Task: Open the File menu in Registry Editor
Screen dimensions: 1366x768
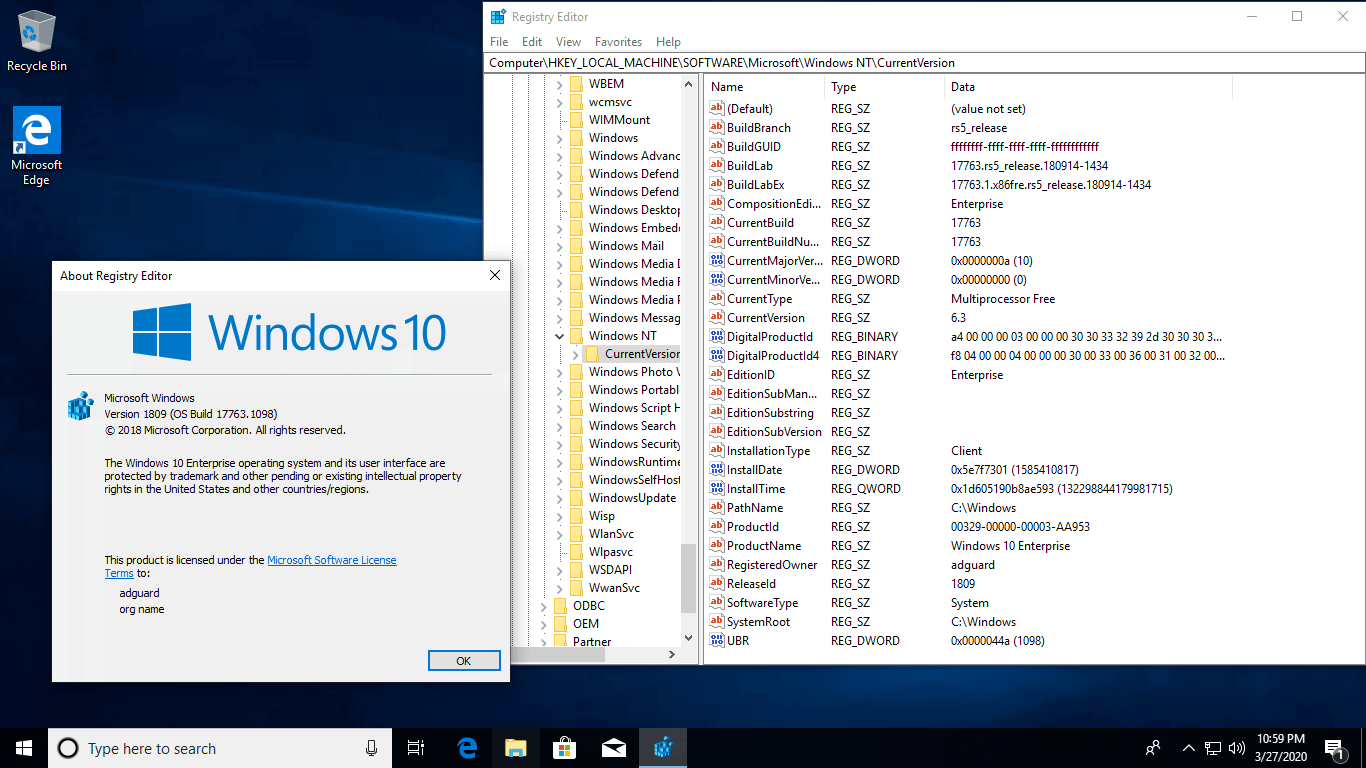Action: click(x=499, y=42)
